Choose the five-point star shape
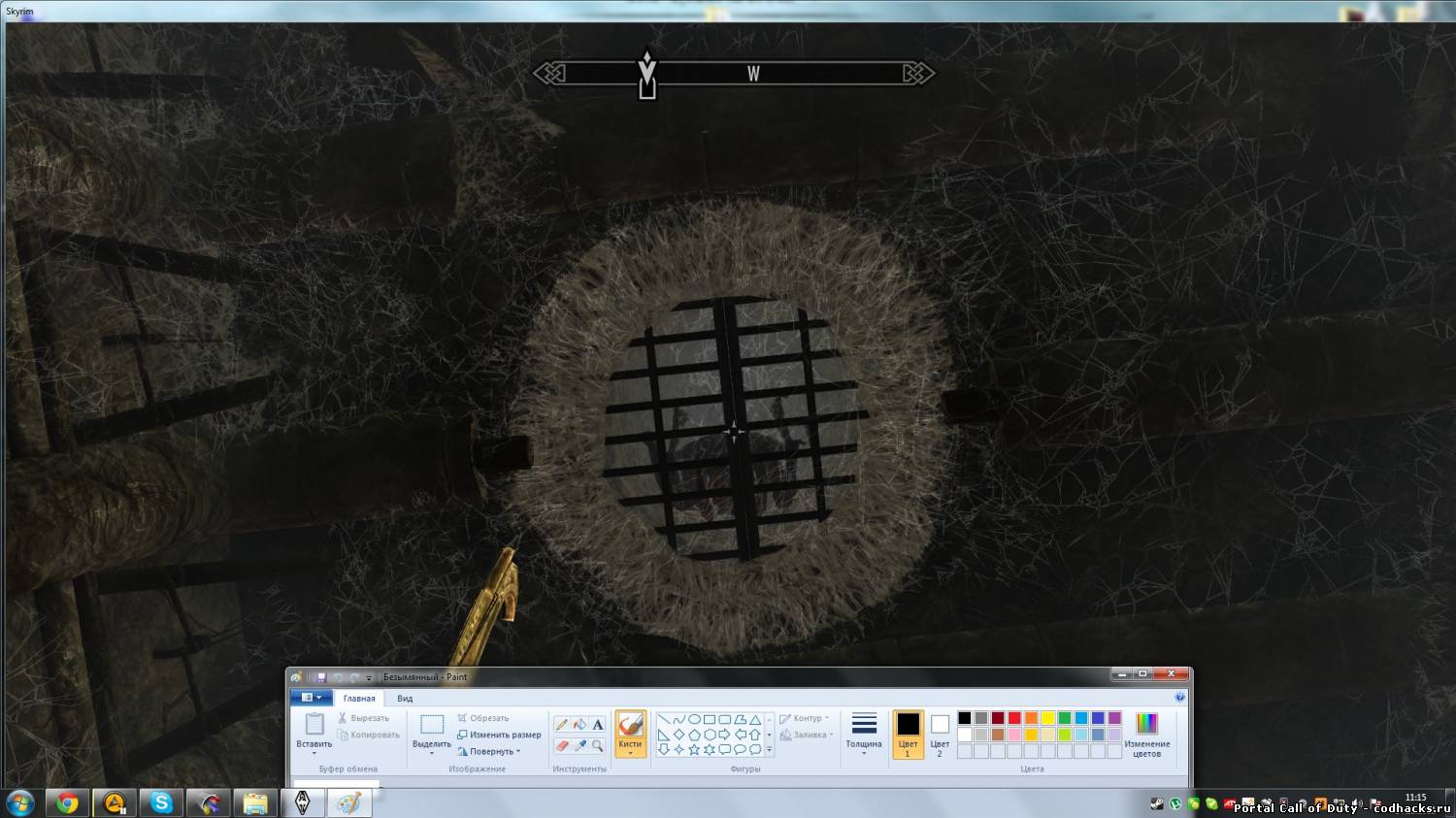 click(694, 749)
